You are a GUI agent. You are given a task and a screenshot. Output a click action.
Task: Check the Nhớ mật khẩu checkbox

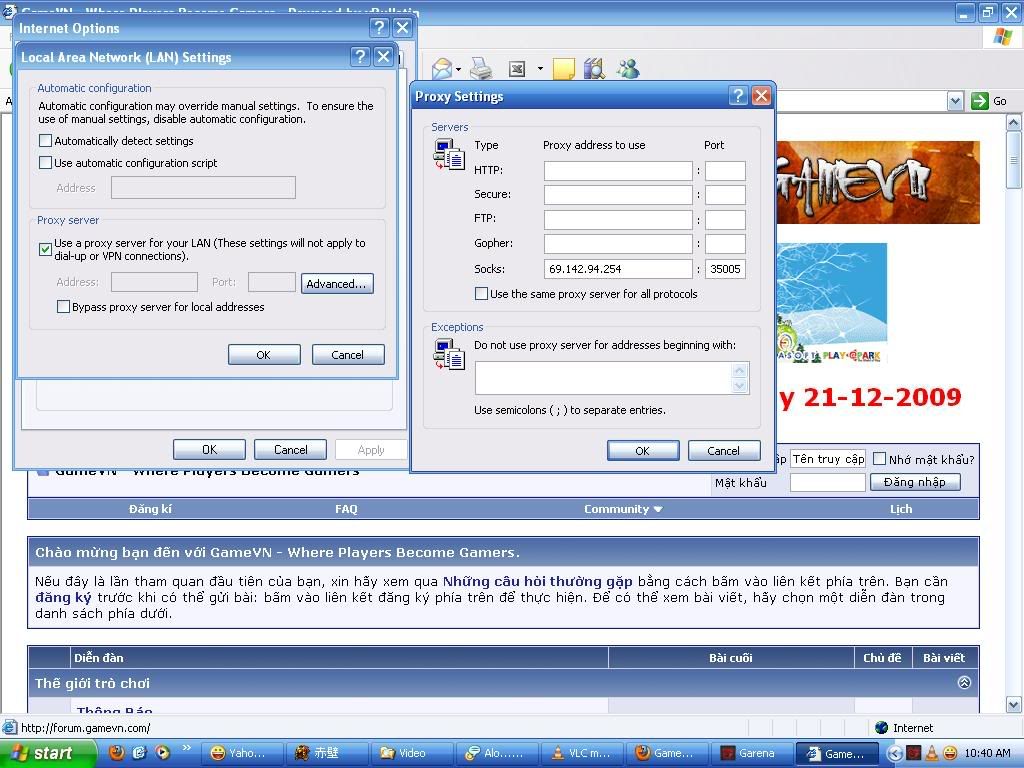click(880, 458)
